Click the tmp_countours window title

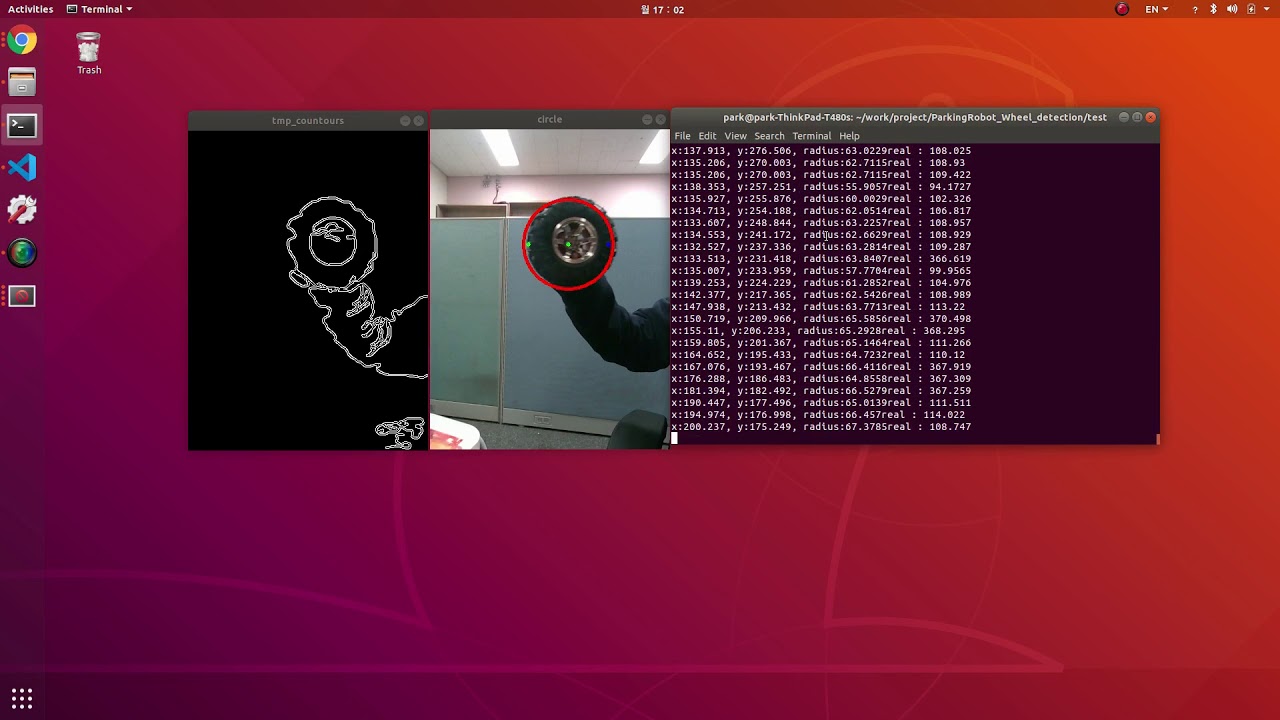click(308, 120)
